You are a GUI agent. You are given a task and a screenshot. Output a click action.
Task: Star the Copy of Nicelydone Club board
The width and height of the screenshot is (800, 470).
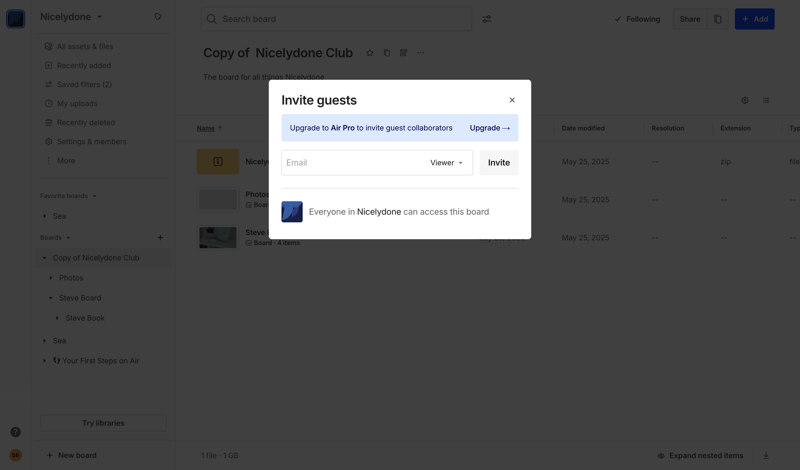click(x=370, y=53)
